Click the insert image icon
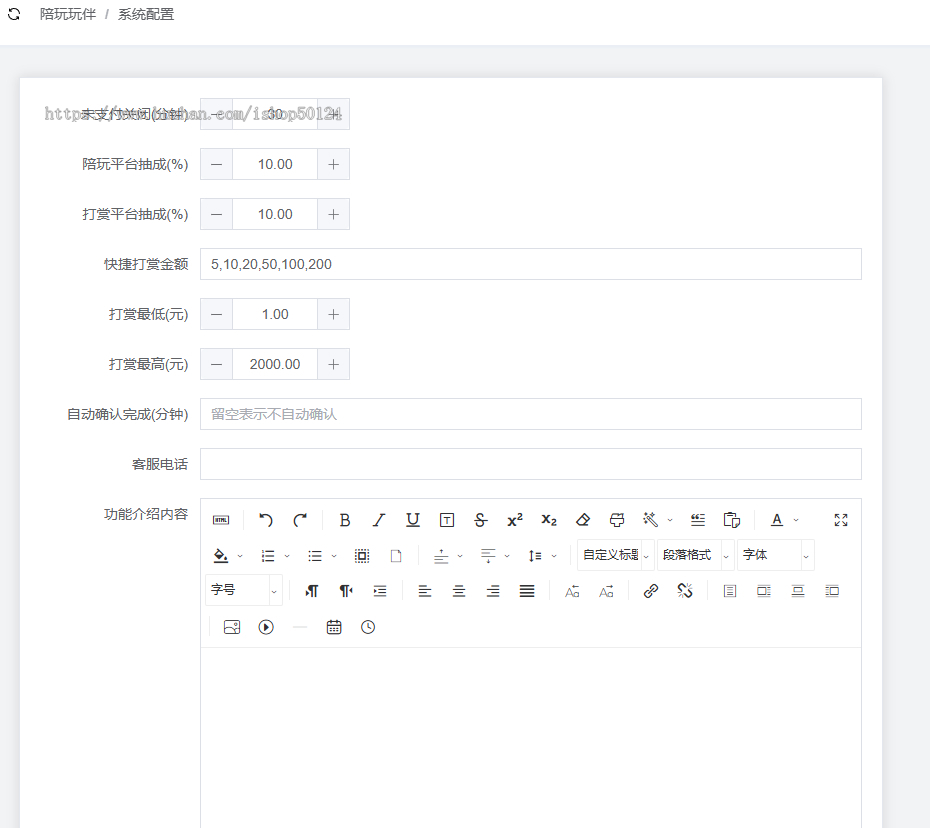Screen dimensions: 930x828 [x=232, y=627]
